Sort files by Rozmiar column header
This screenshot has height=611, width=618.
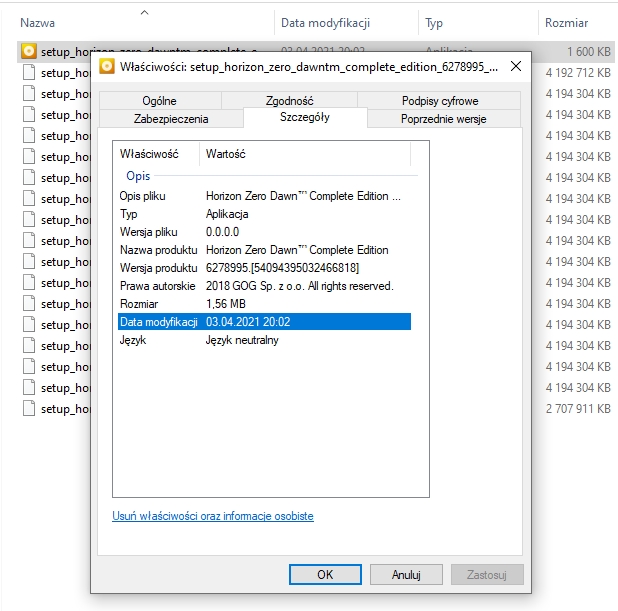point(566,23)
